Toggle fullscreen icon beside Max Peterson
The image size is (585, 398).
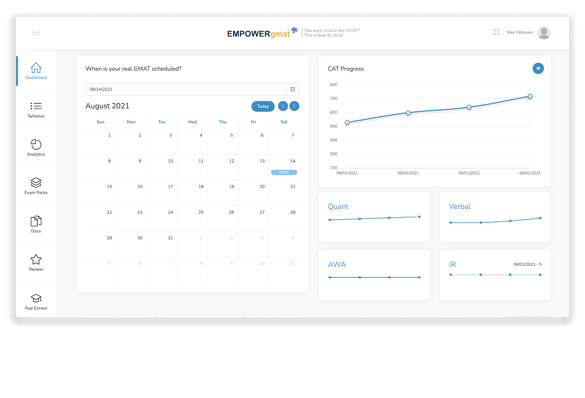click(x=496, y=32)
